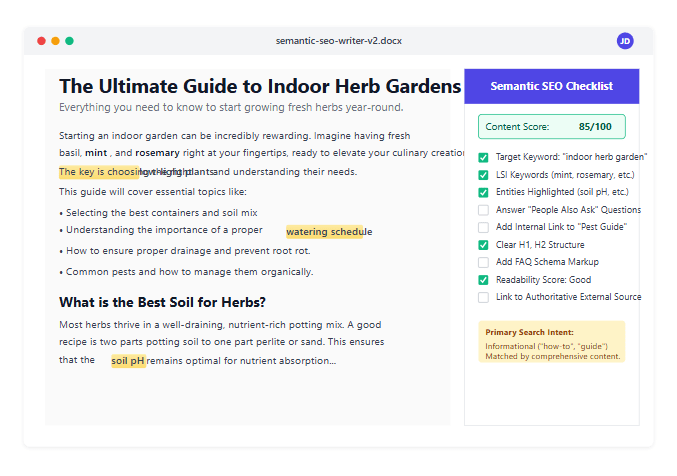This screenshot has width=677, height=476.
Task: Click bullet "Selecting the best containers and soil mix"
Action: click(x=158, y=213)
